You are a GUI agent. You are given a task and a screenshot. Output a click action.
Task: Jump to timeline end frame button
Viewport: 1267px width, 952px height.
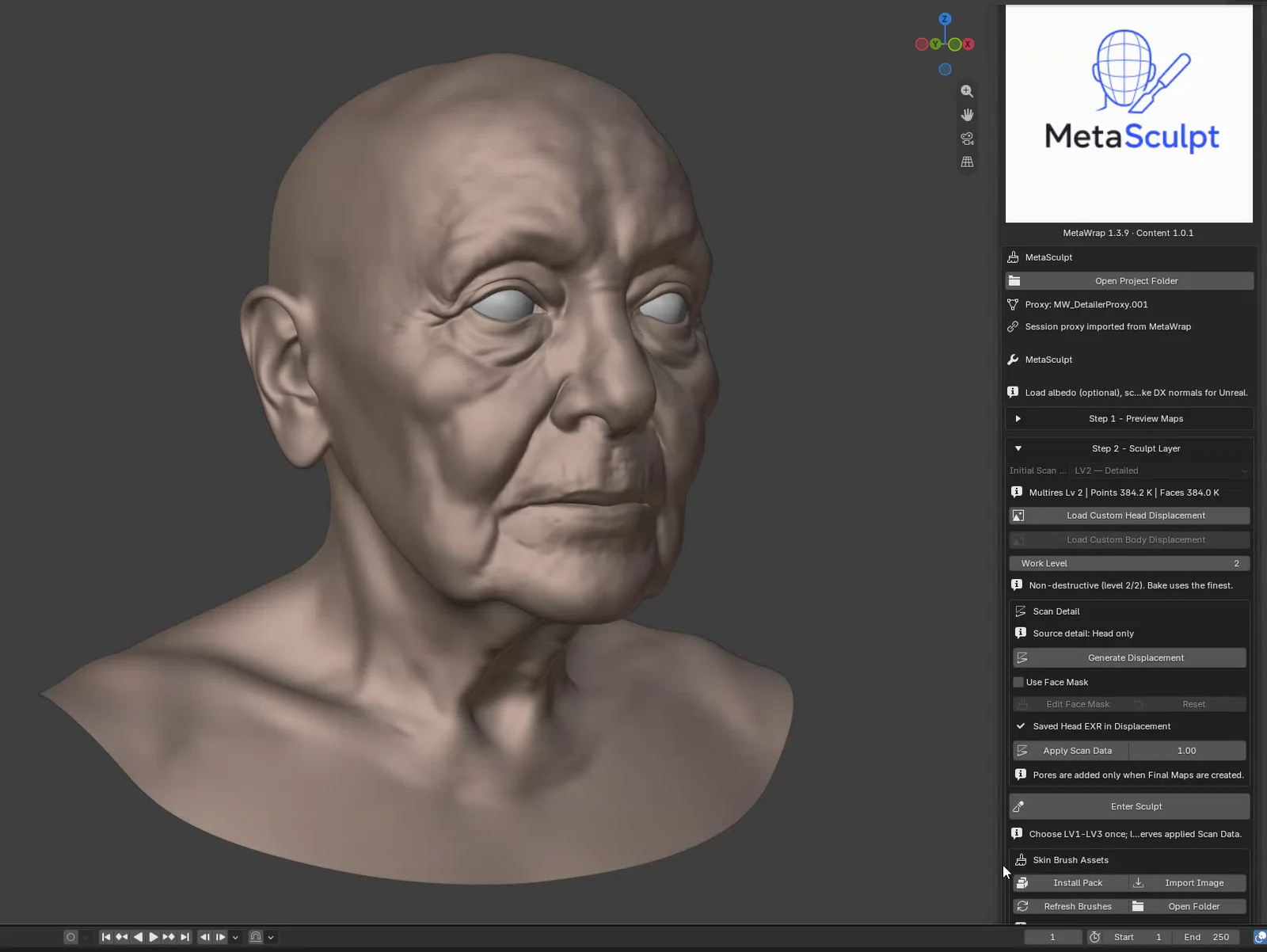pos(185,937)
